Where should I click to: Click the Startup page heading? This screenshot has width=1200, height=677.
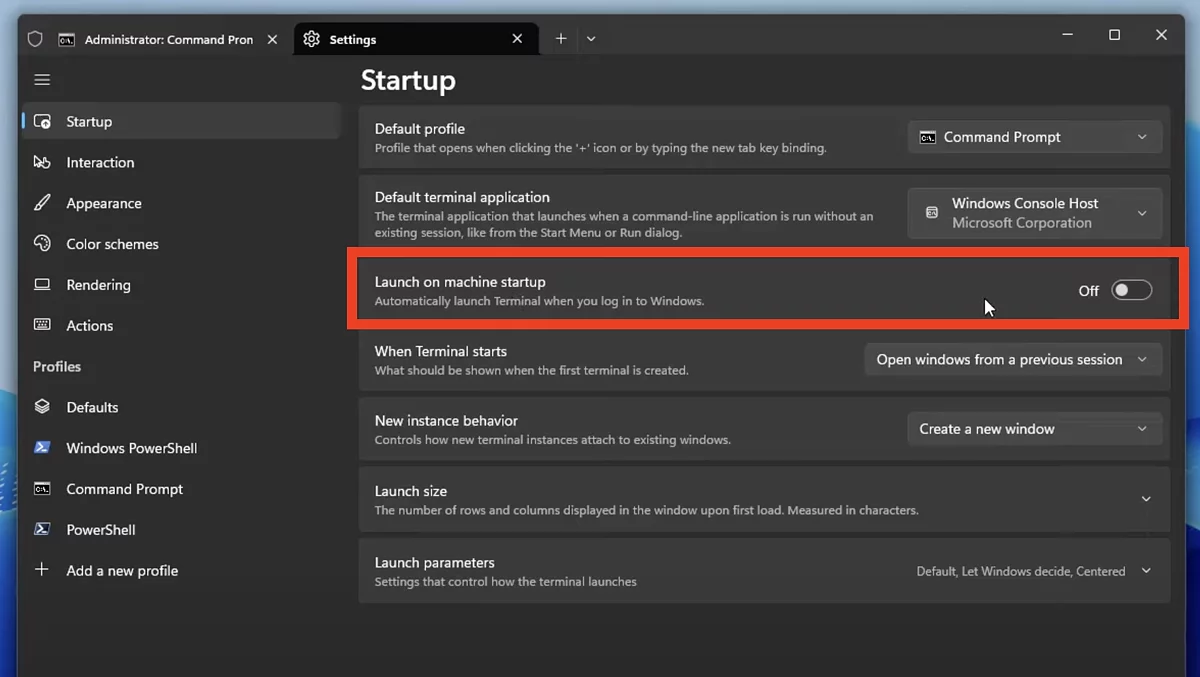[408, 80]
